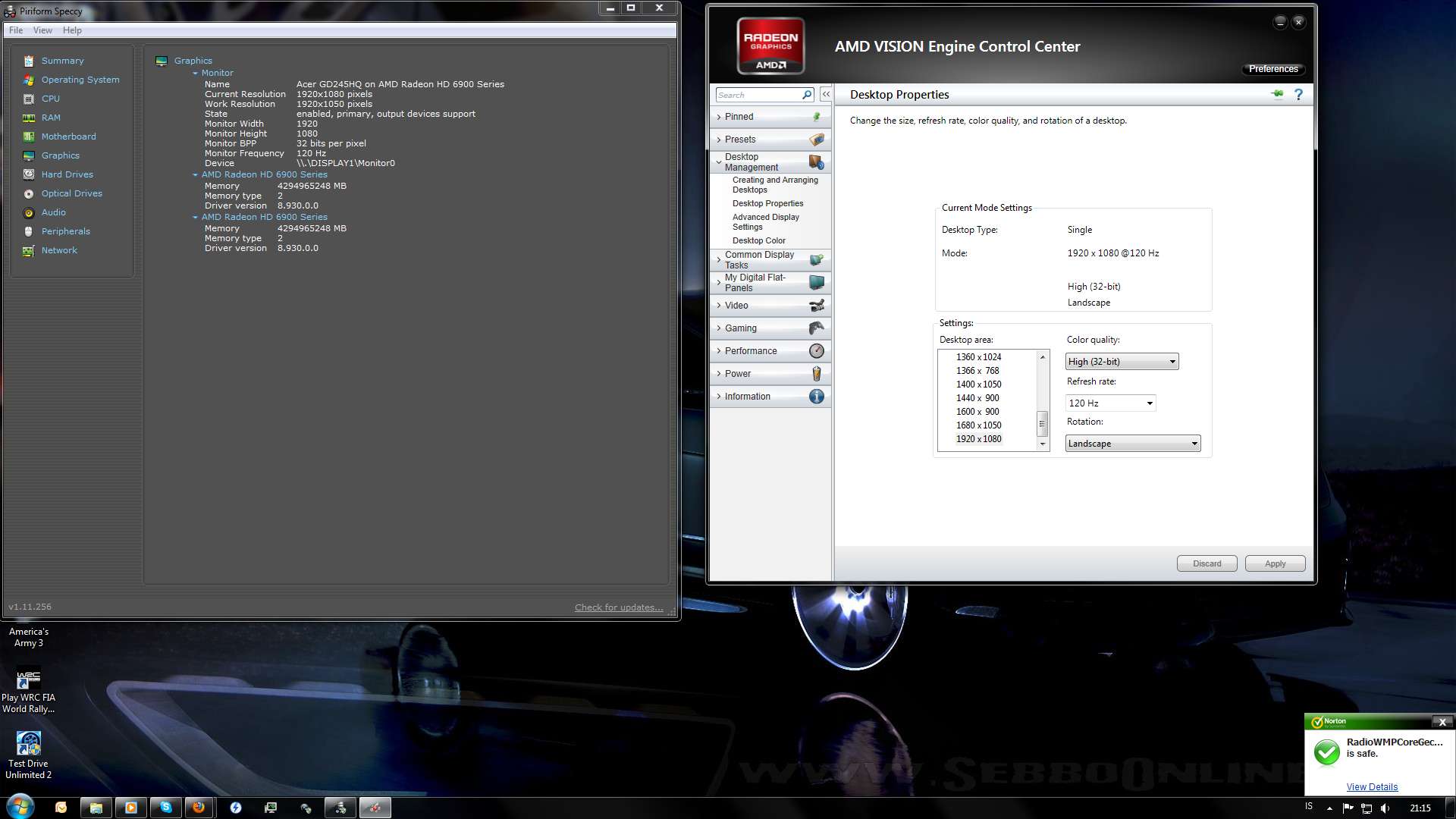Image resolution: width=1456 pixels, height=819 pixels.
Task: Select 1680 x 1050 desktop area
Action: 978,425
